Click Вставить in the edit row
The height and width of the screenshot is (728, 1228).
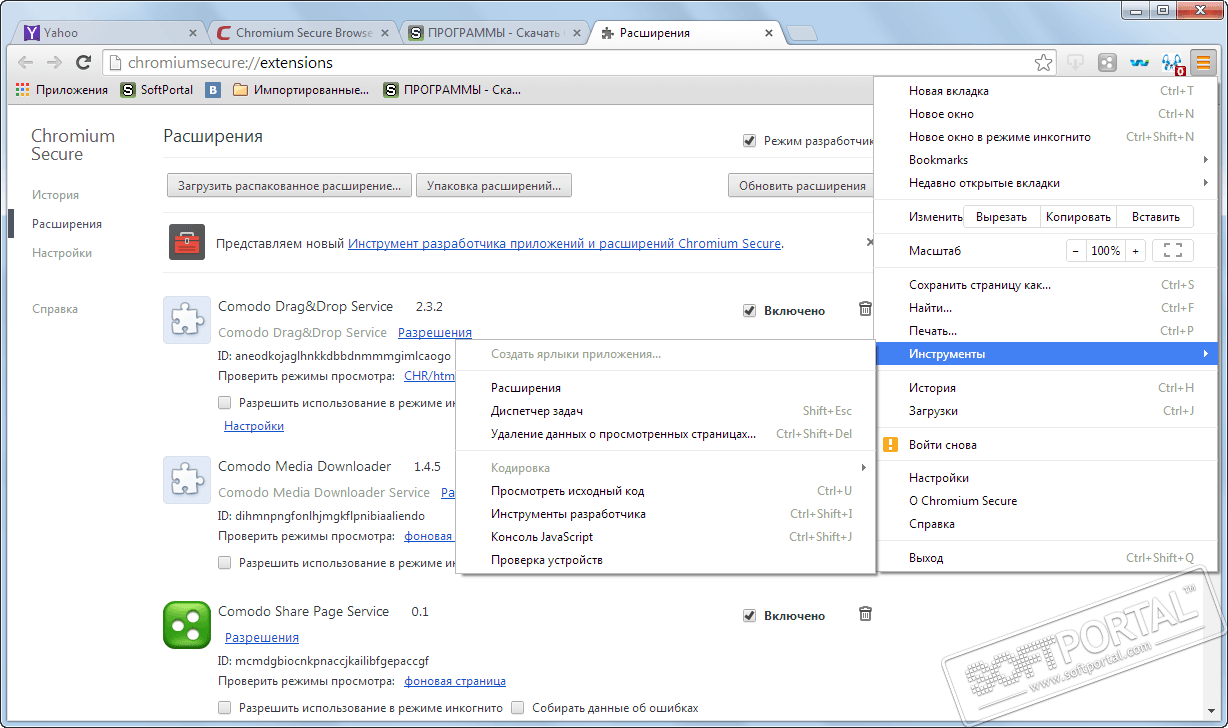[1155, 217]
